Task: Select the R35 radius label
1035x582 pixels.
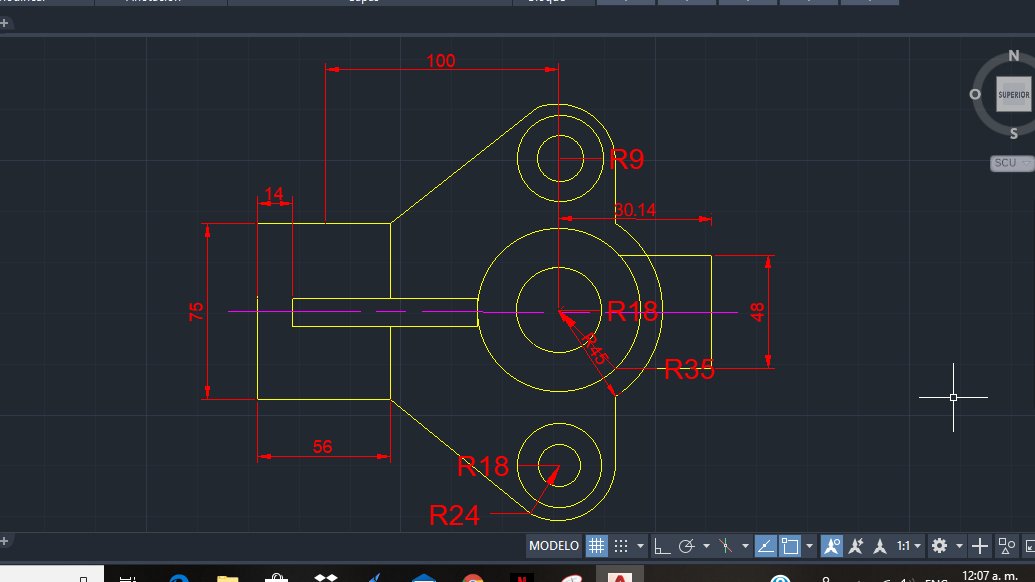Action: click(689, 370)
